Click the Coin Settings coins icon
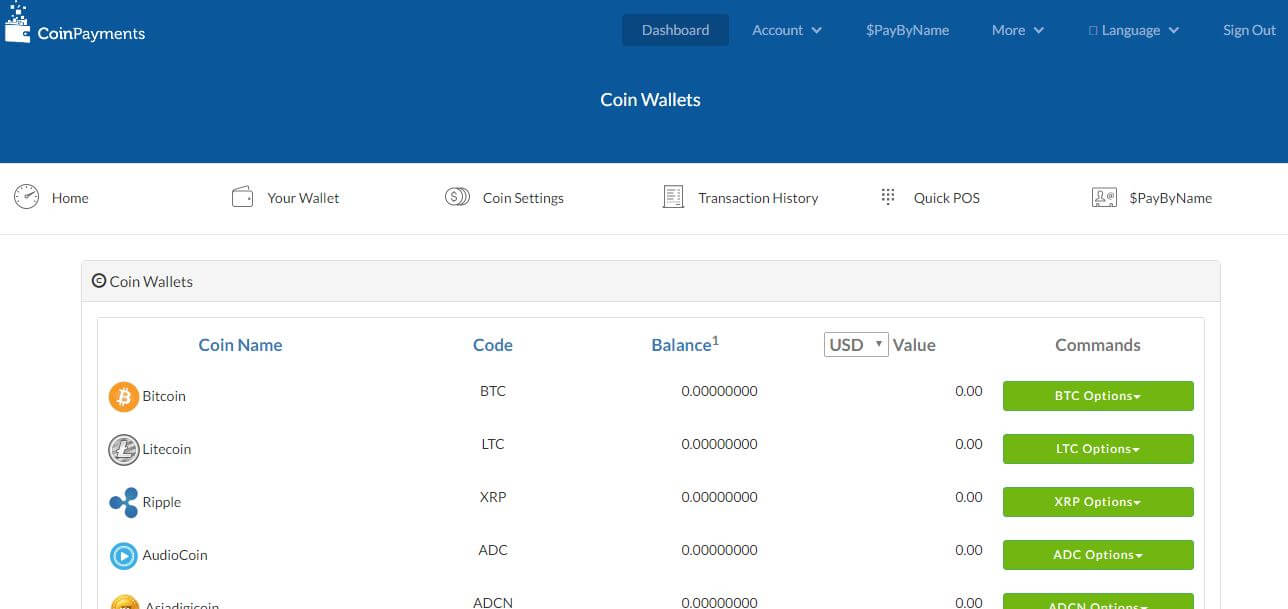 click(x=457, y=197)
